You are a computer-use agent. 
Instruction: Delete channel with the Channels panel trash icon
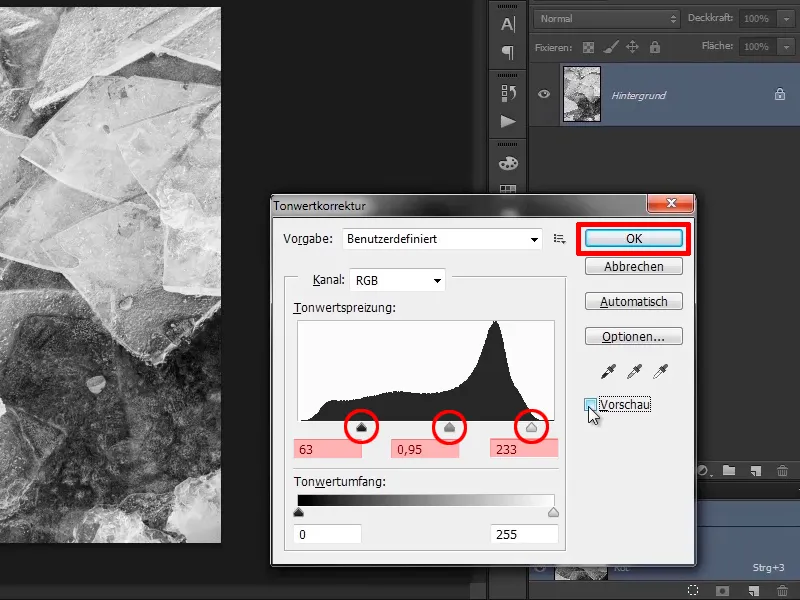click(x=782, y=590)
